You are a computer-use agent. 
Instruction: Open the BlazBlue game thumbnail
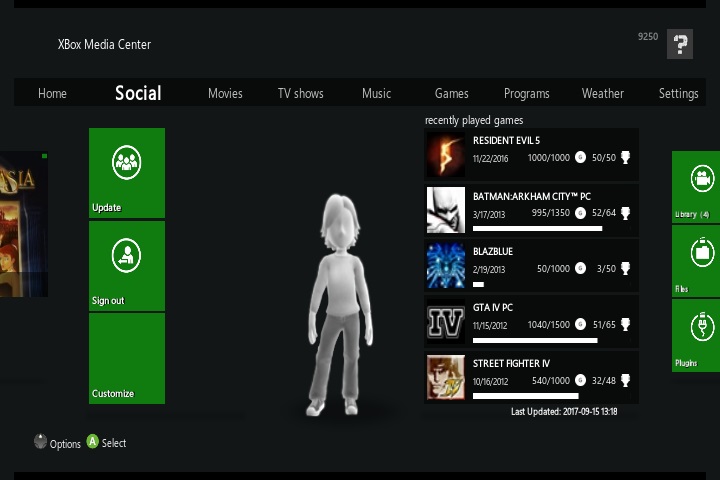click(x=445, y=265)
